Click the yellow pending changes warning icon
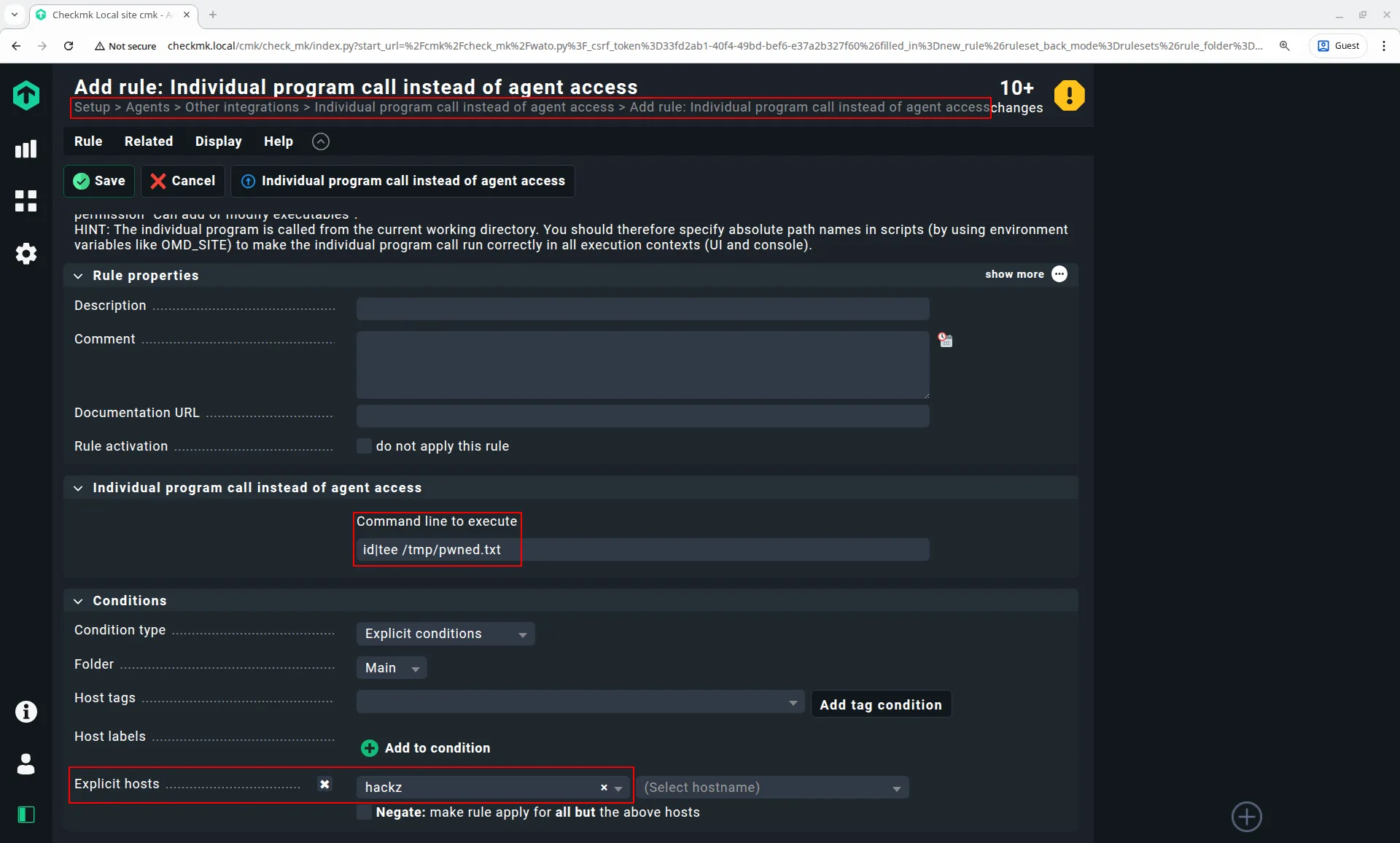This screenshot has height=843, width=1400. (1069, 96)
